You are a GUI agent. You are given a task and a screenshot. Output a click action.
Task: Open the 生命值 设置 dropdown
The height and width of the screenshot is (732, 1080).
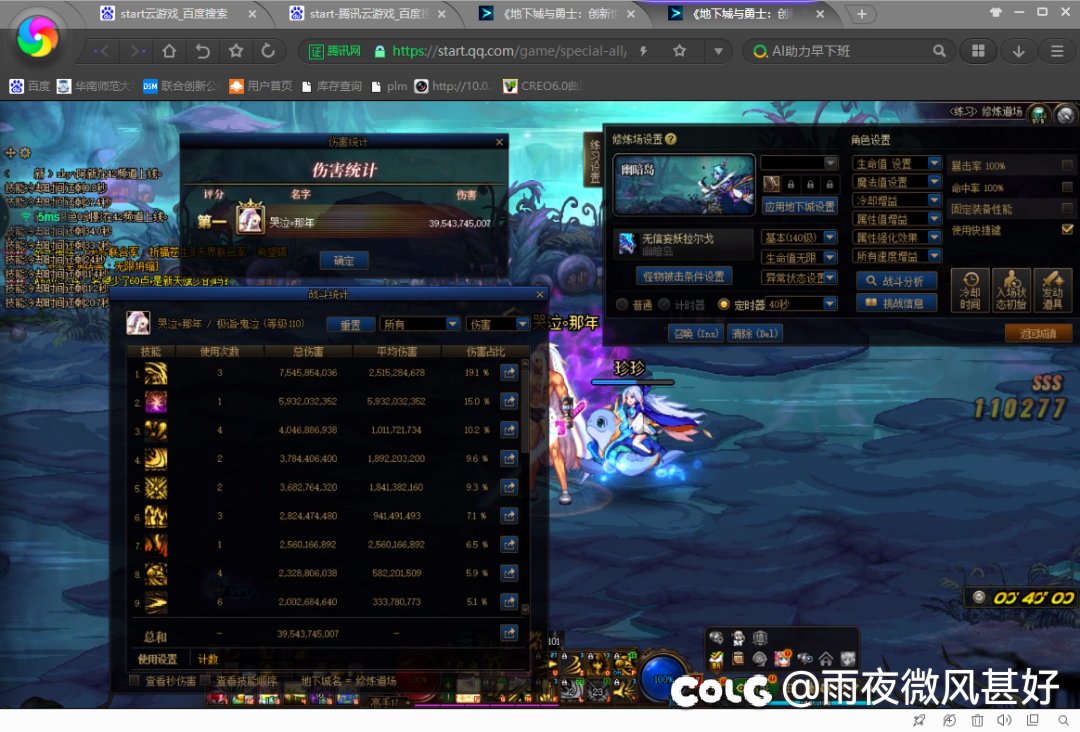tap(897, 163)
